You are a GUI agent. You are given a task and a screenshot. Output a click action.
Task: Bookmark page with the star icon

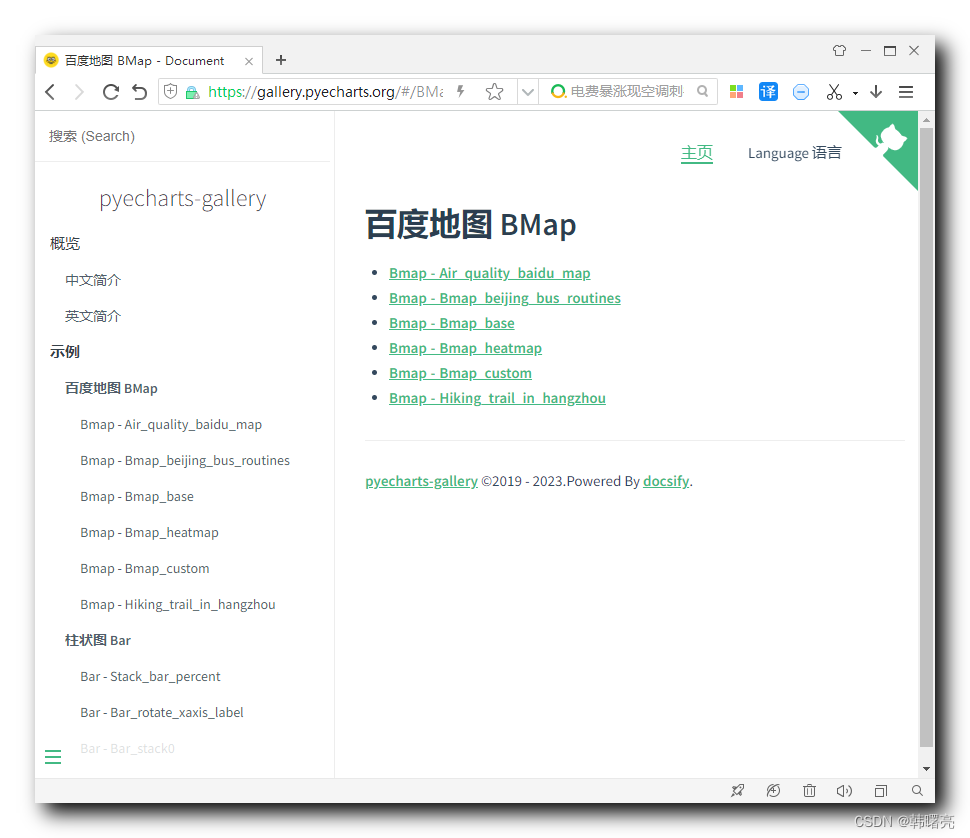click(x=494, y=92)
